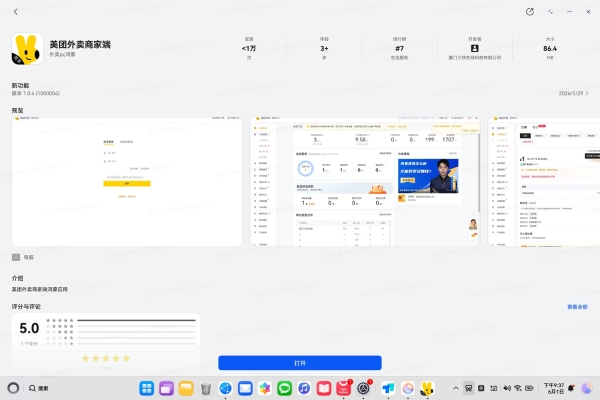Go back with the top-left arrow

(x=16, y=12)
